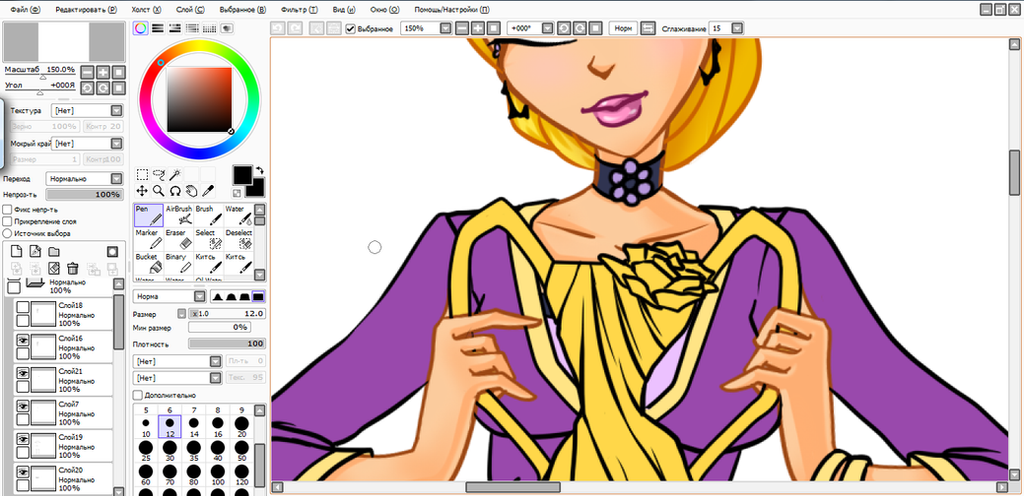Open the Норма brush mode dropdown
Viewport: 1024px width, 496px height.
coord(168,296)
